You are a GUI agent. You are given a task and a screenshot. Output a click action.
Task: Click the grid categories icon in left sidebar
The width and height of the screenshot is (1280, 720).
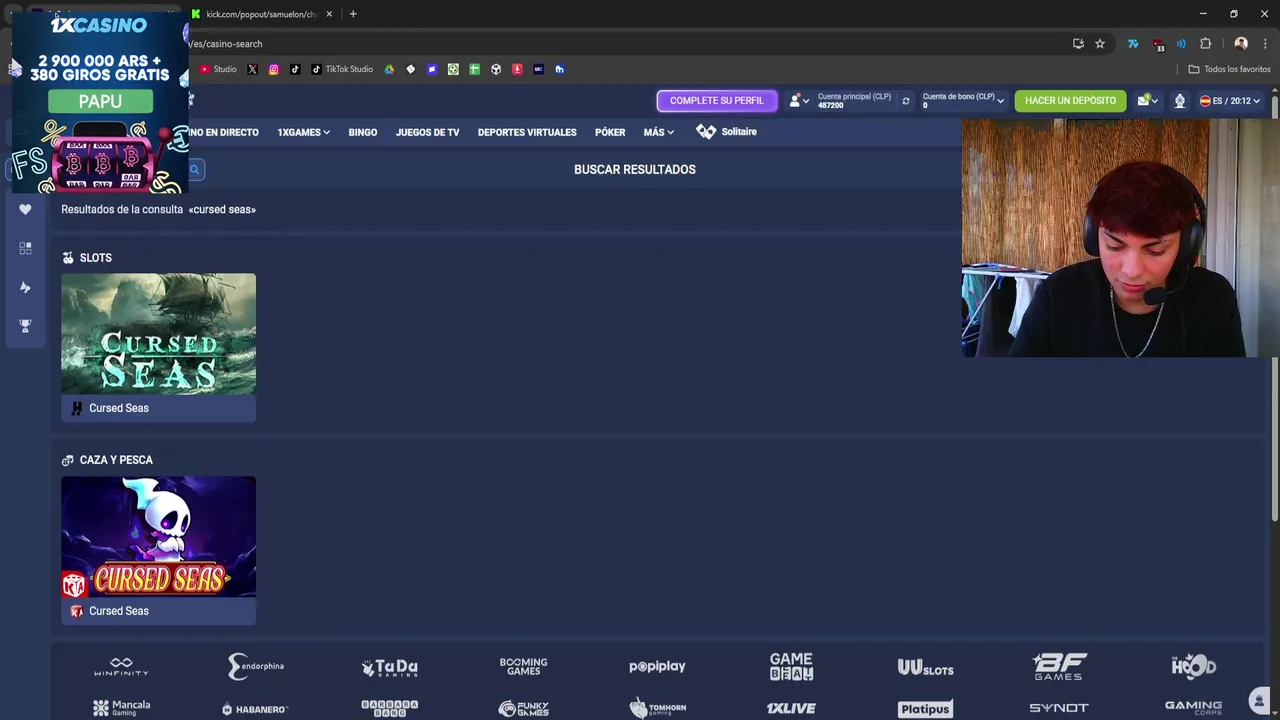coord(25,248)
